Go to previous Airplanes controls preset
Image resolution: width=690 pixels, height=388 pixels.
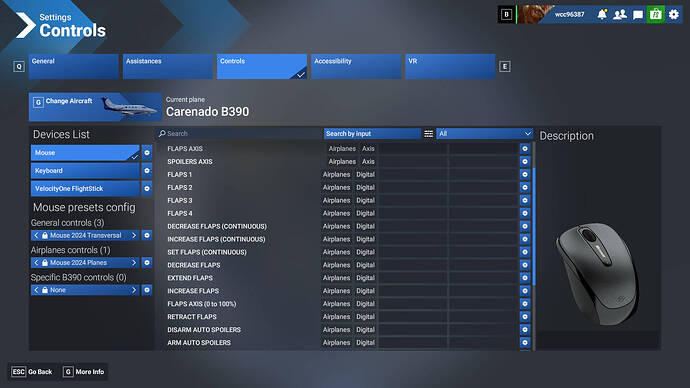(37, 263)
